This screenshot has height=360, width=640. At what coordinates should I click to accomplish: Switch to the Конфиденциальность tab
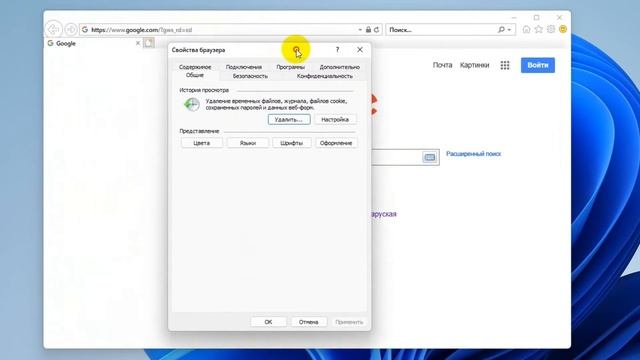pyautogui.click(x=324, y=76)
